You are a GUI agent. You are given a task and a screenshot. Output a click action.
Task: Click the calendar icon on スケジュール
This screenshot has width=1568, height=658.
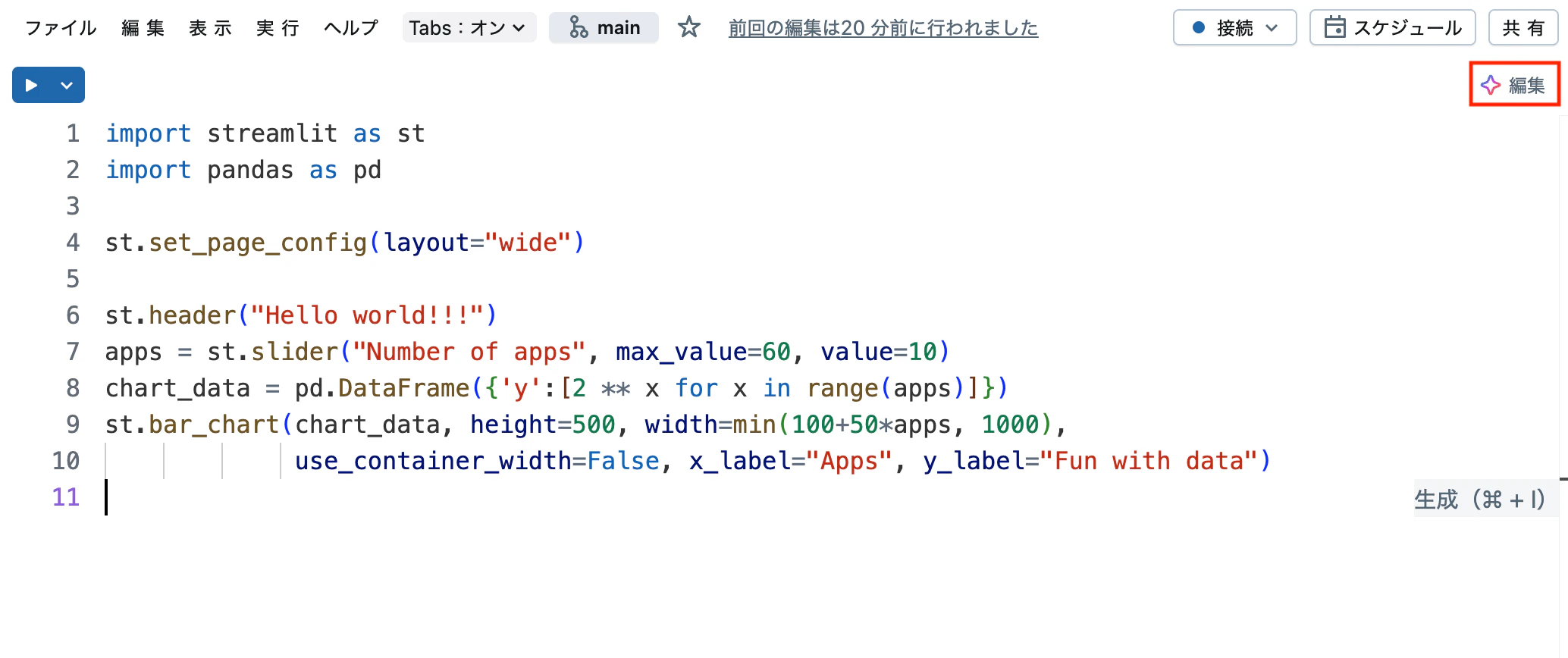(x=1334, y=28)
